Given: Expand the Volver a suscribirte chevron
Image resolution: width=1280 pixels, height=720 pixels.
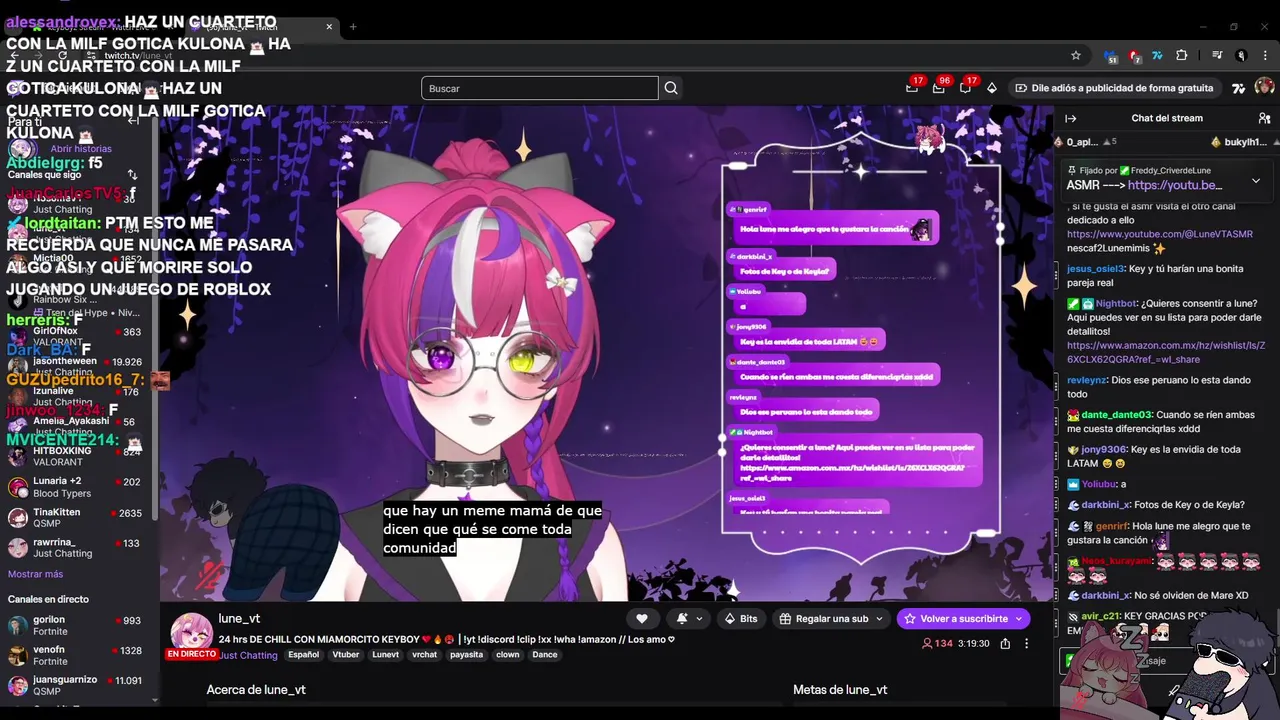Looking at the screenshot, I should tap(1019, 619).
